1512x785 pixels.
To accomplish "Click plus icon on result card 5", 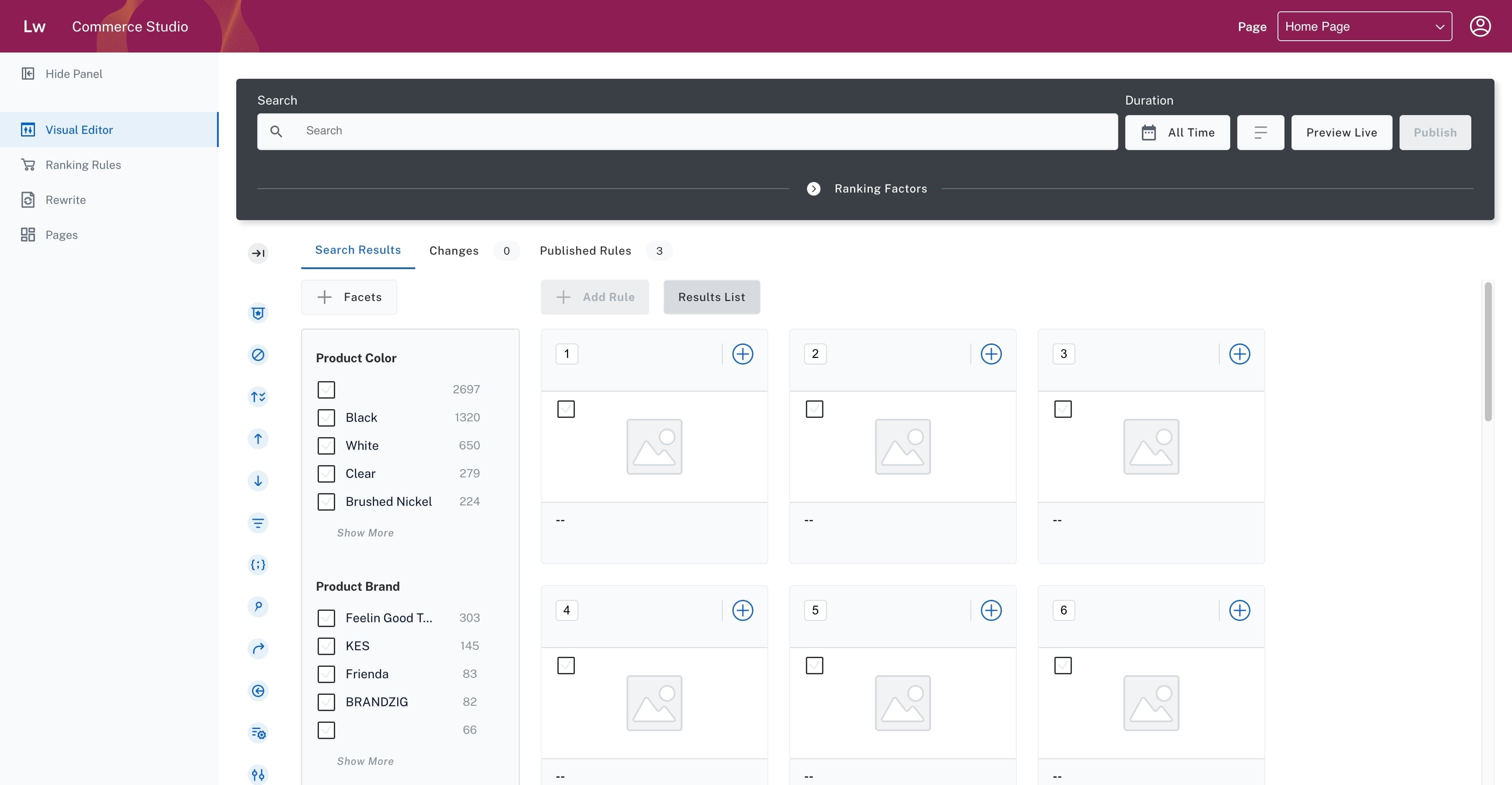I will pos(991,610).
